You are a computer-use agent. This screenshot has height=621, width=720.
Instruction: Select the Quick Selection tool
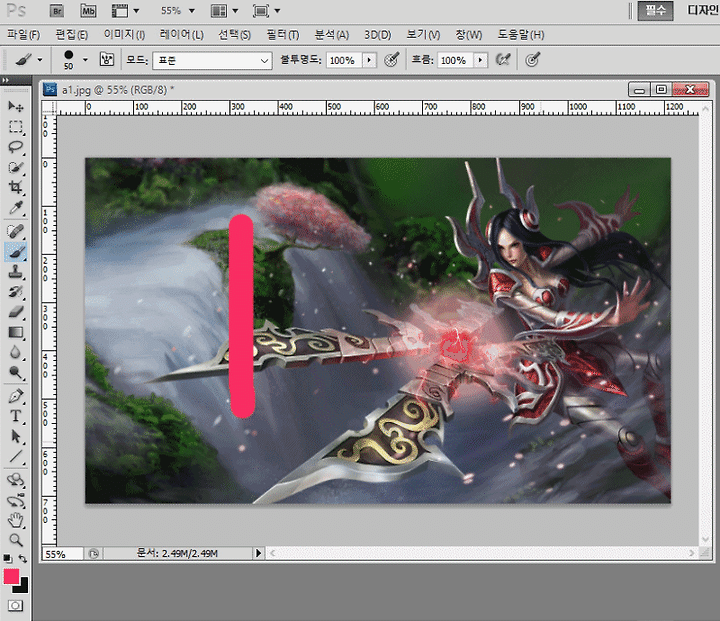(16, 167)
